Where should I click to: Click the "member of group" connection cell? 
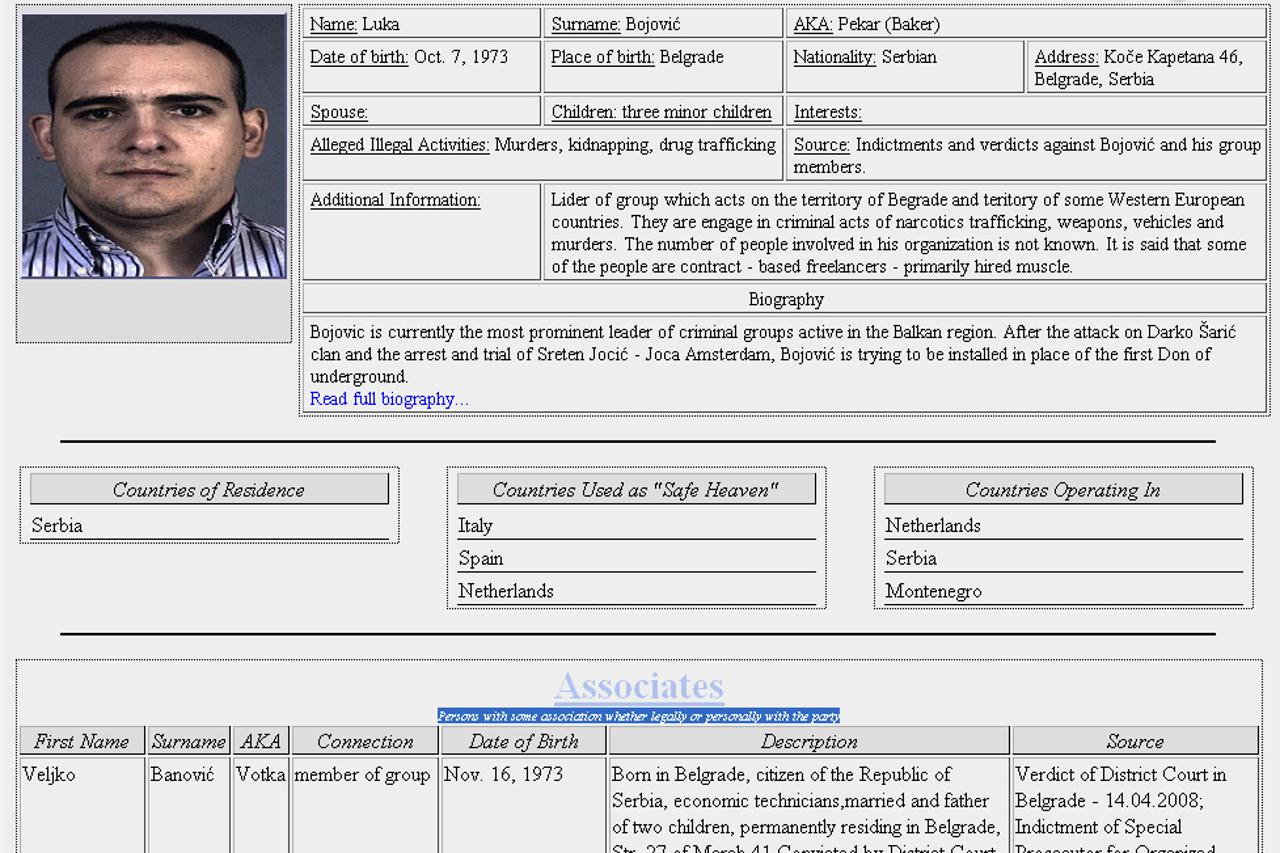pos(365,805)
